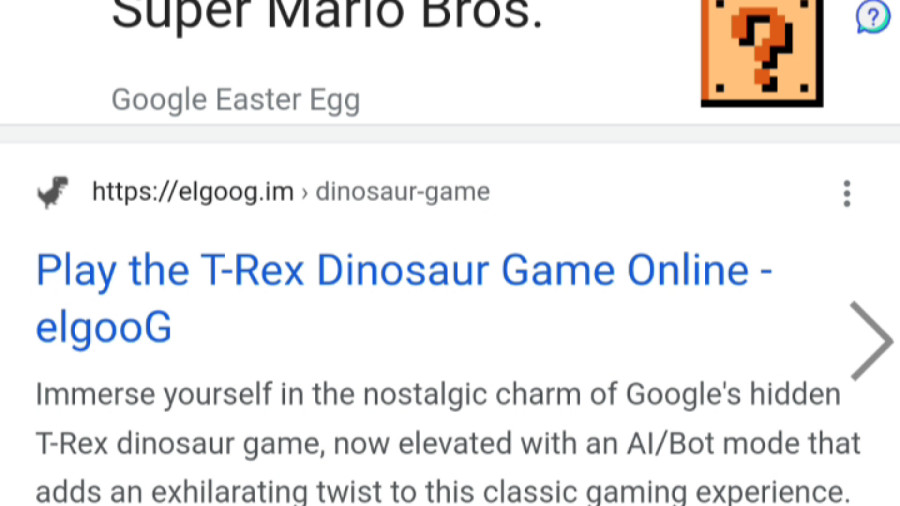Click the elgooG word in the title

104,326
